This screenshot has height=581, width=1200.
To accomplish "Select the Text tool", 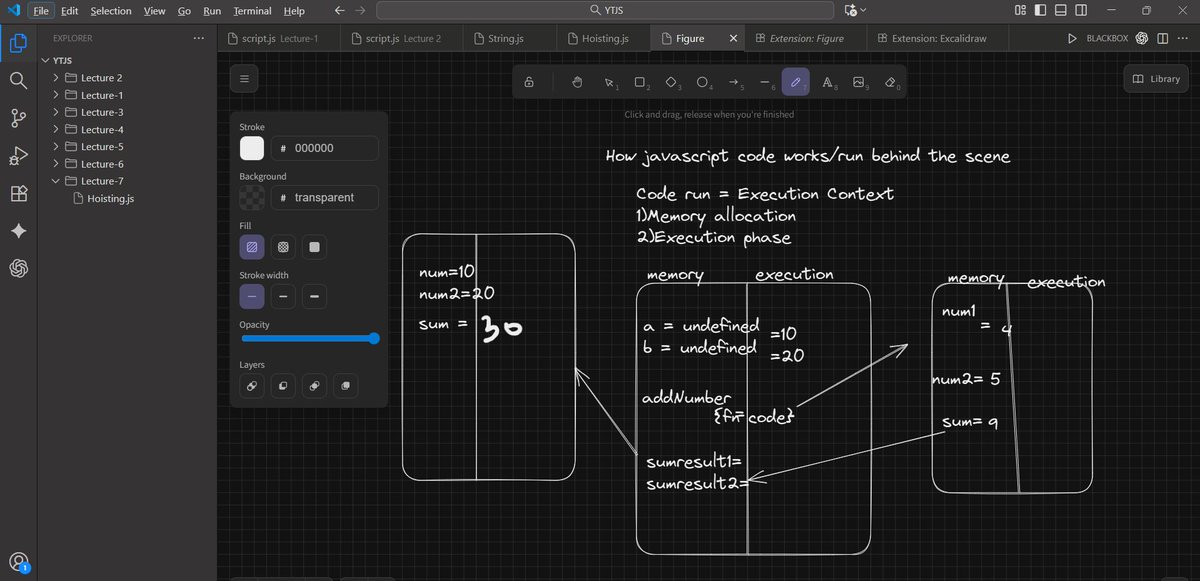I will tap(827, 83).
